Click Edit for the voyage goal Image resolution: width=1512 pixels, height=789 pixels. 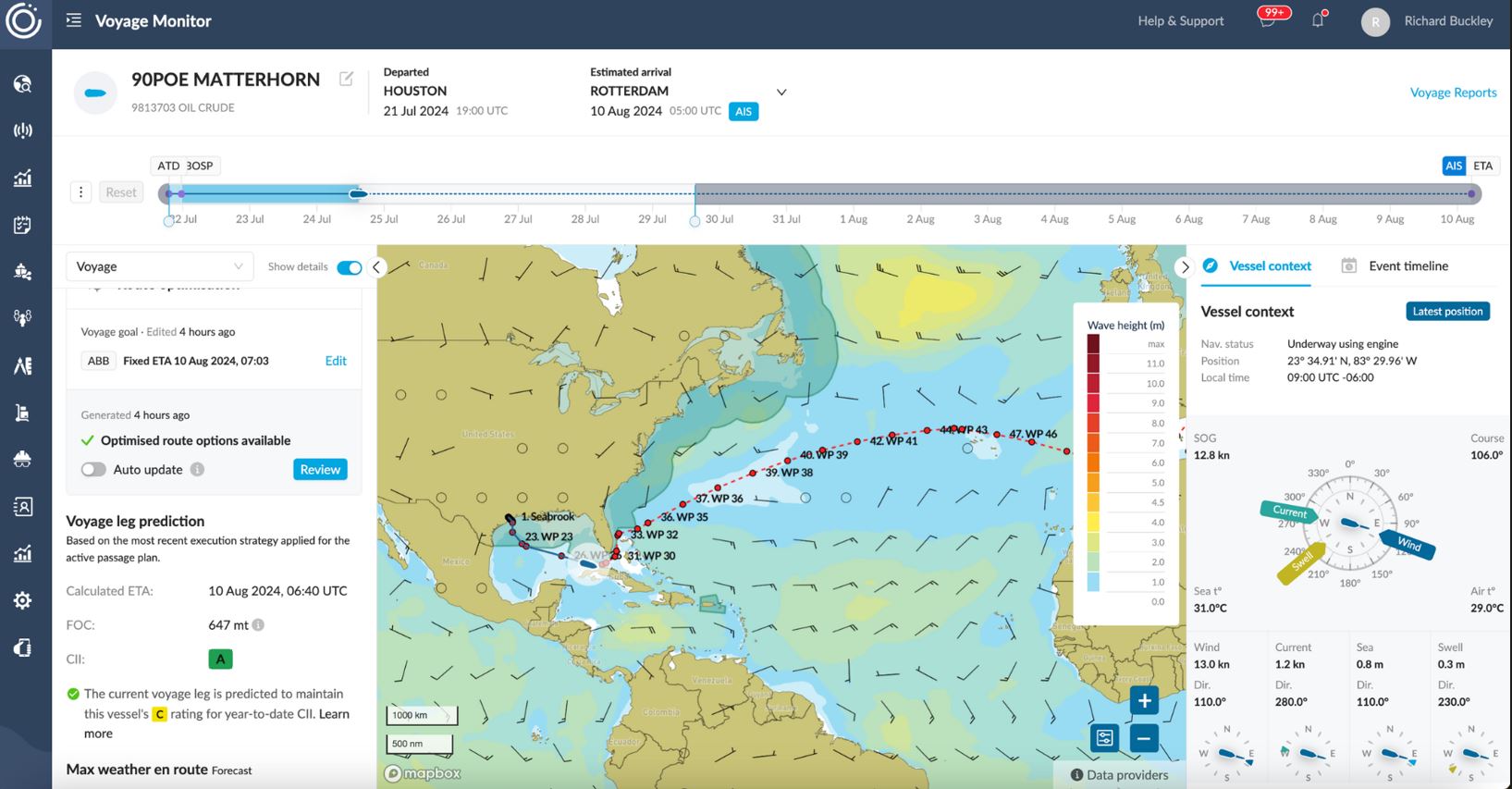tap(336, 361)
